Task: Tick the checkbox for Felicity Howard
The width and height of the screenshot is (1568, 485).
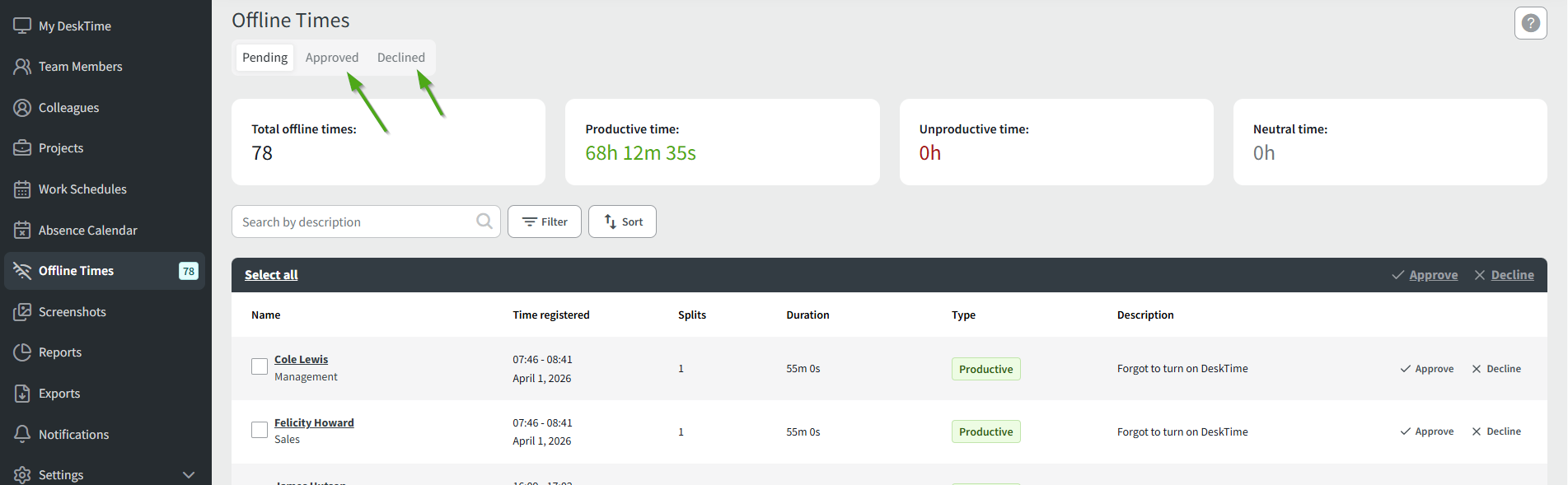Action: [260, 430]
